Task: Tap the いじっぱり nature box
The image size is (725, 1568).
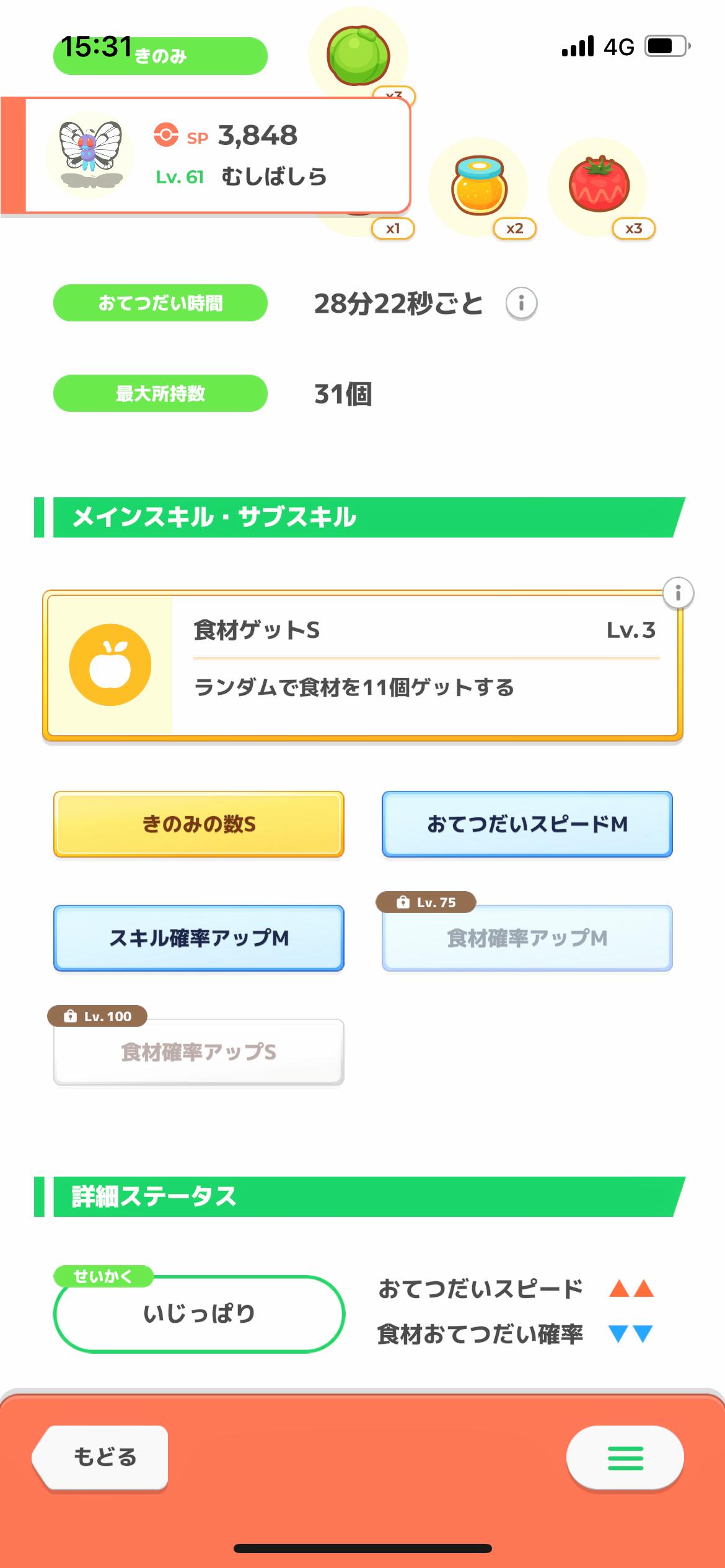Action: click(x=199, y=1314)
